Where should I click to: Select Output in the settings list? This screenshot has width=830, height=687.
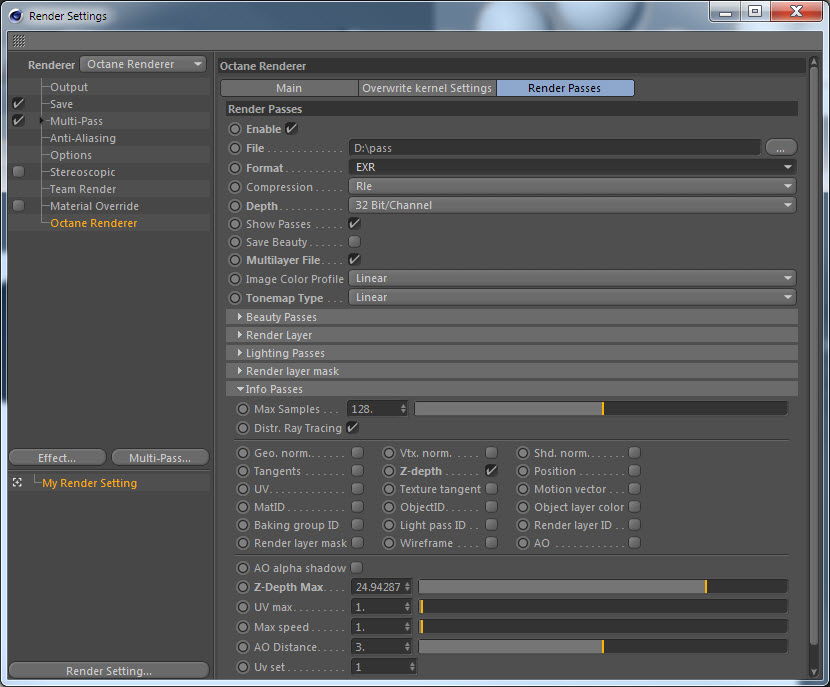(x=69, y=87)
